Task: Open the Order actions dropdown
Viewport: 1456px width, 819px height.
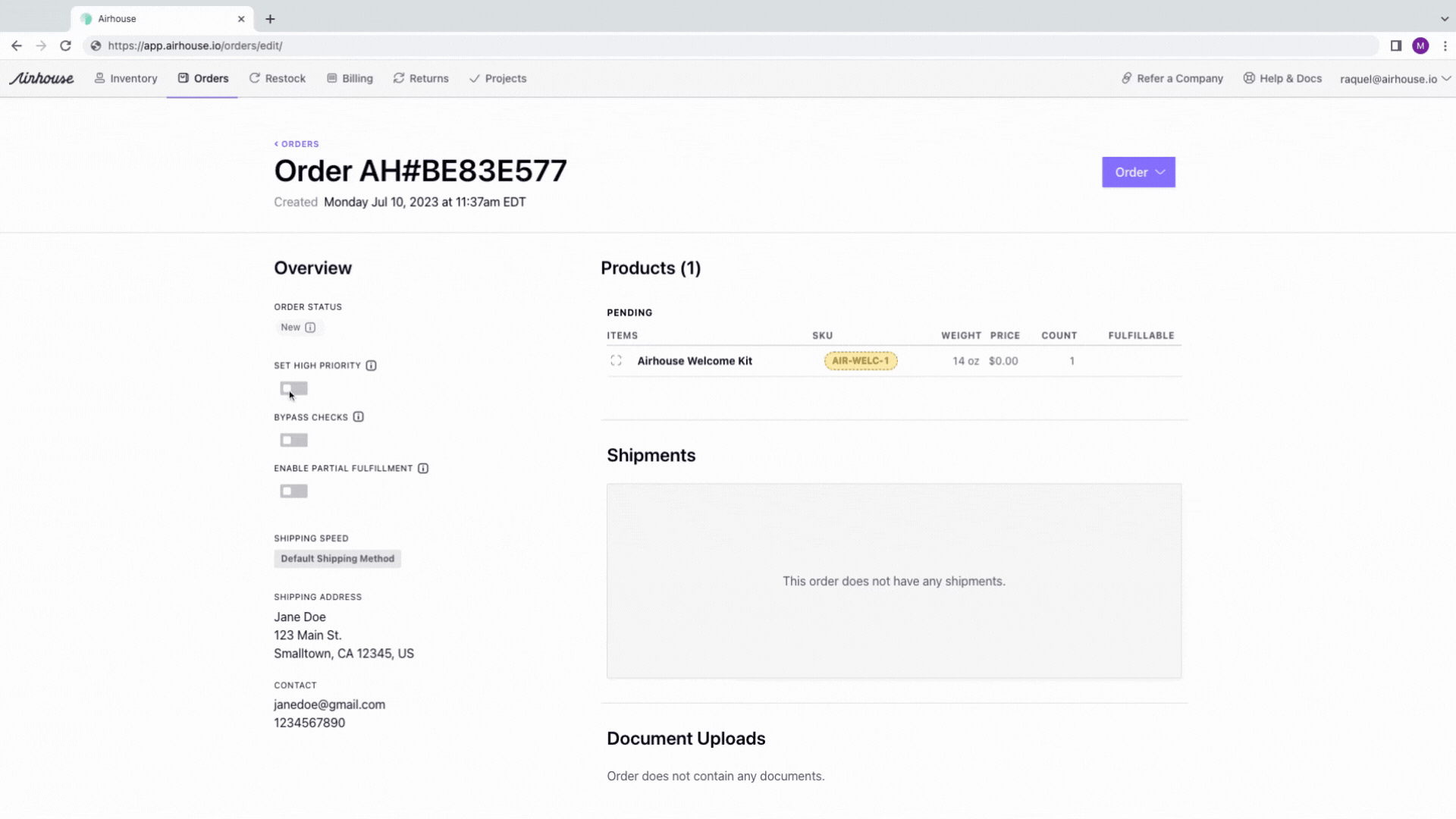Action: click(1138, 172)
